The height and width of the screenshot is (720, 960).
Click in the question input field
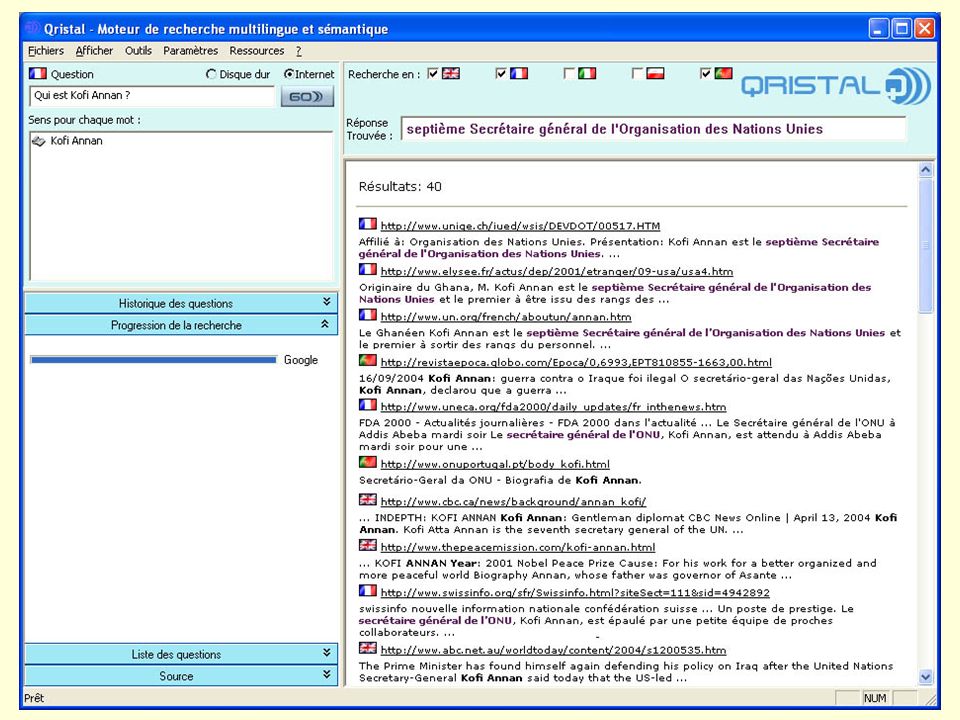[152, 96]
